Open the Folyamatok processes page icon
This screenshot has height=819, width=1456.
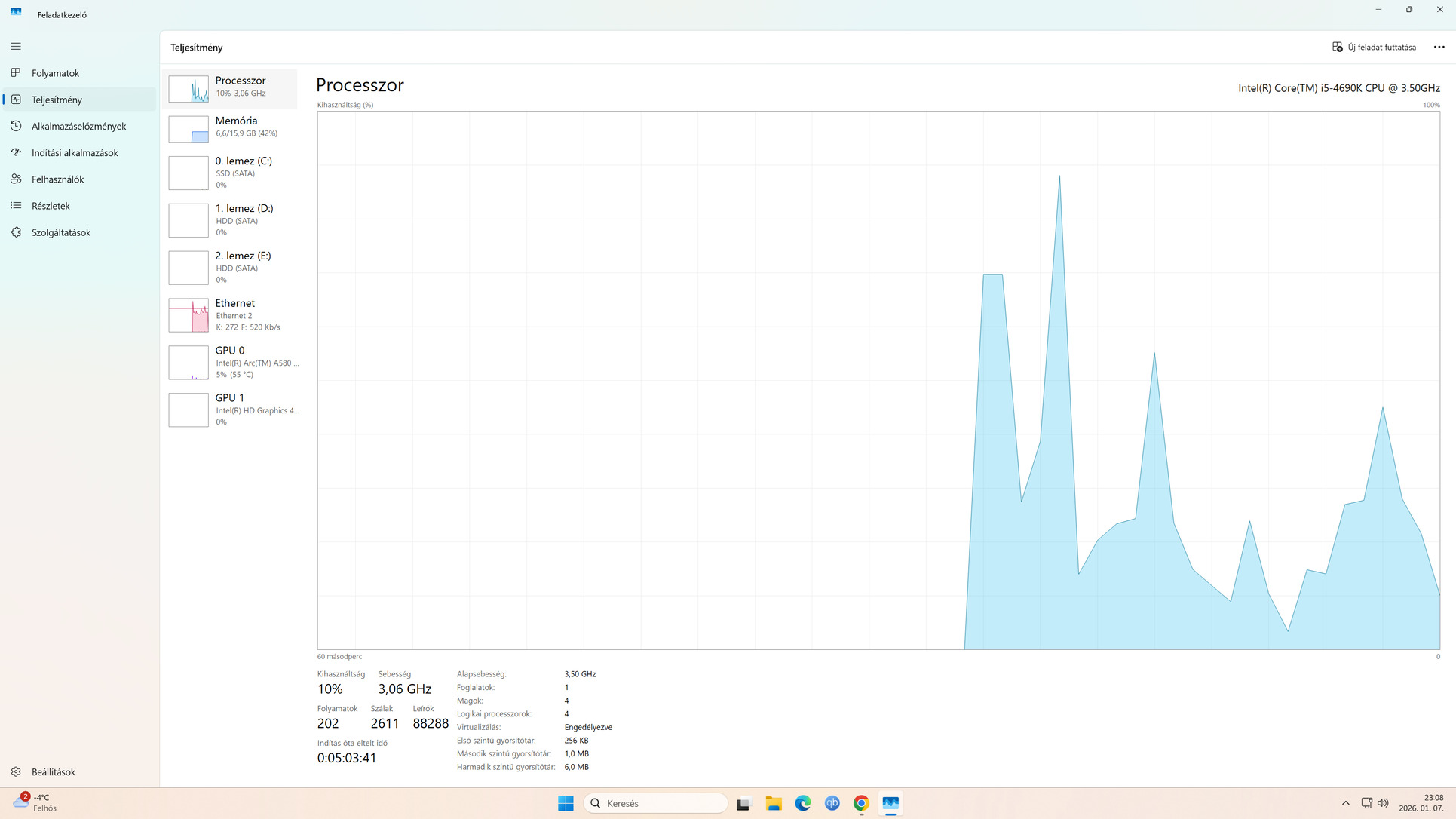point(16,73)
